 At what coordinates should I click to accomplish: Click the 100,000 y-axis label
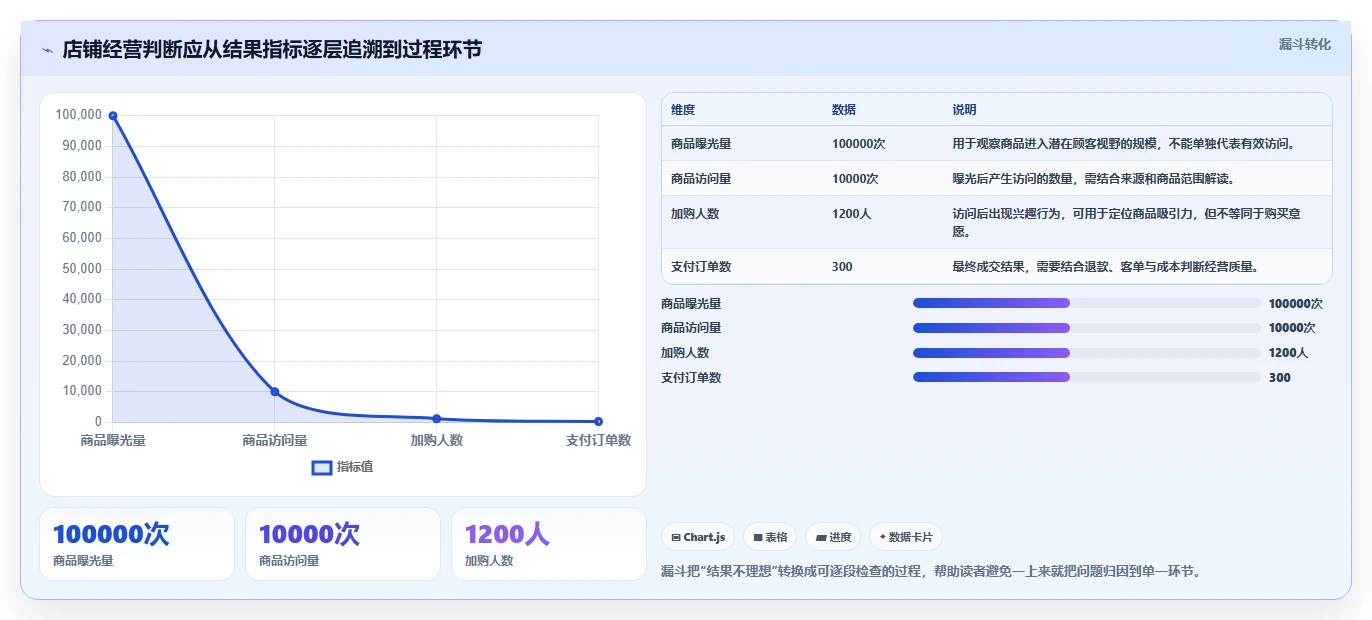click(x=79, y=115)
